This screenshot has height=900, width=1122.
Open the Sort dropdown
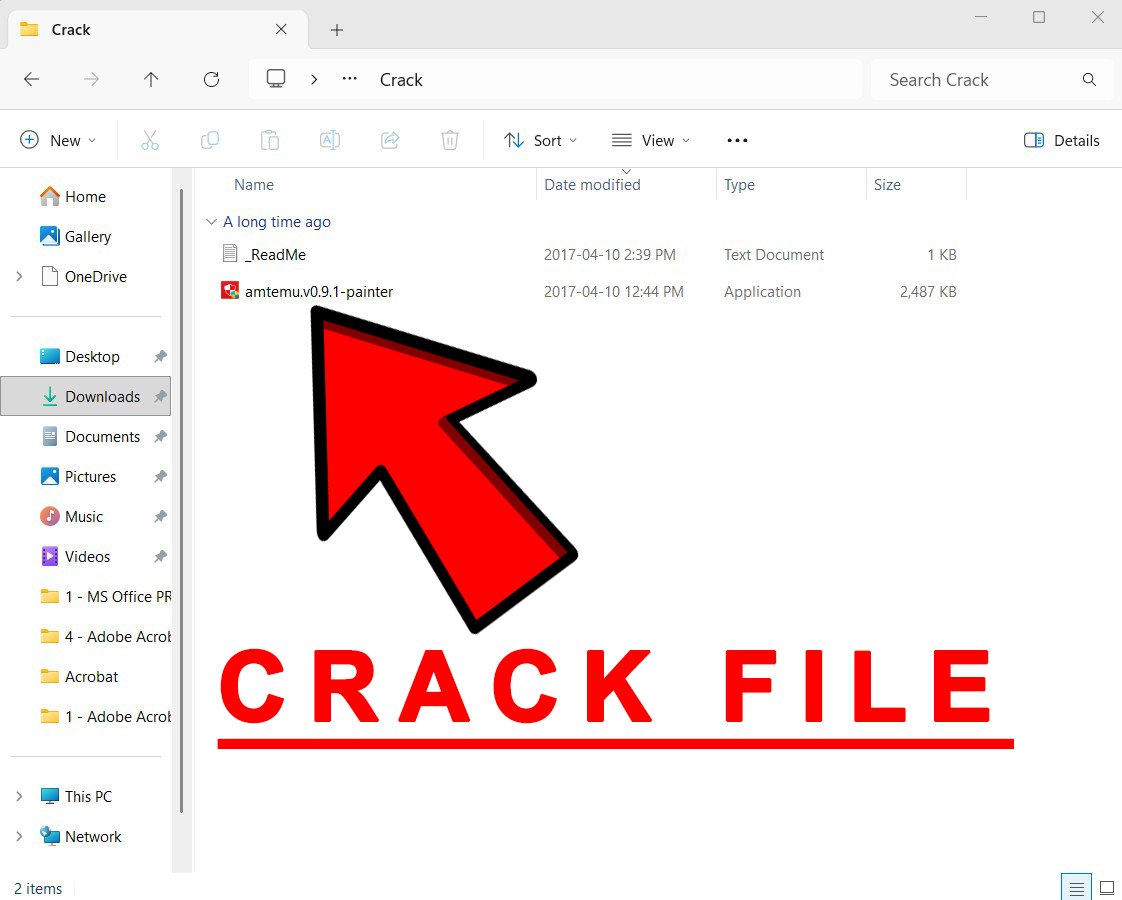click(x=540, y=140)
